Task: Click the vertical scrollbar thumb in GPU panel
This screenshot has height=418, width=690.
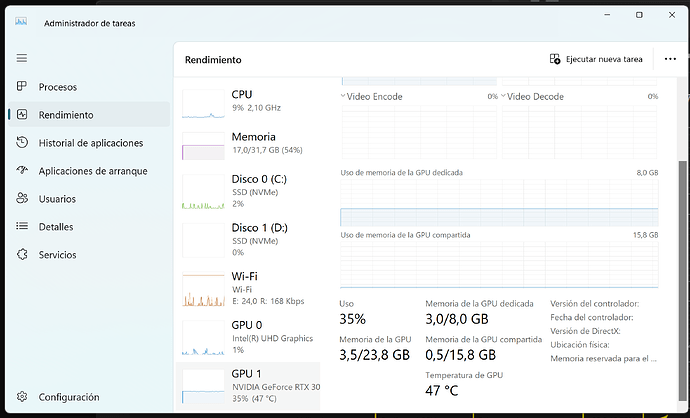Action: (683, 281)
